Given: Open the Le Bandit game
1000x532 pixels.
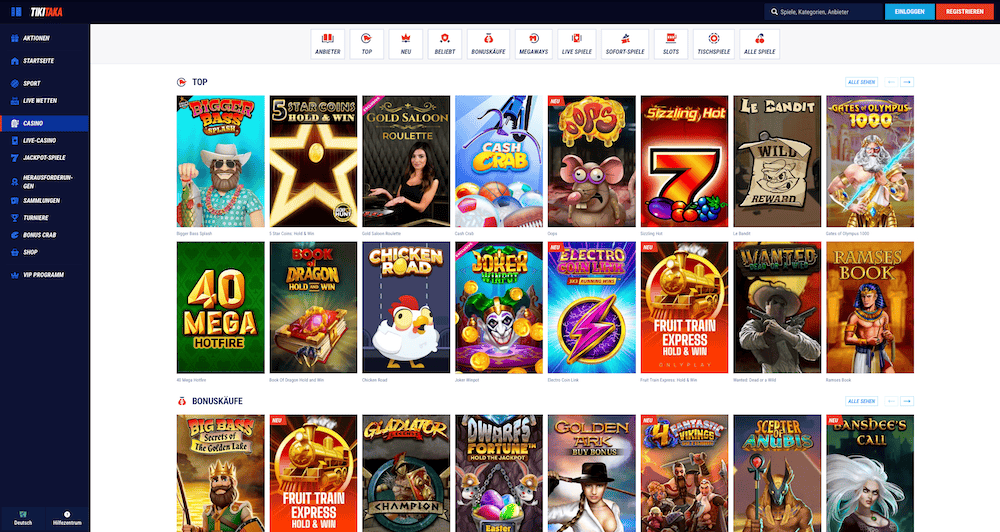Looking at the screenshot, I should [777, 161].
